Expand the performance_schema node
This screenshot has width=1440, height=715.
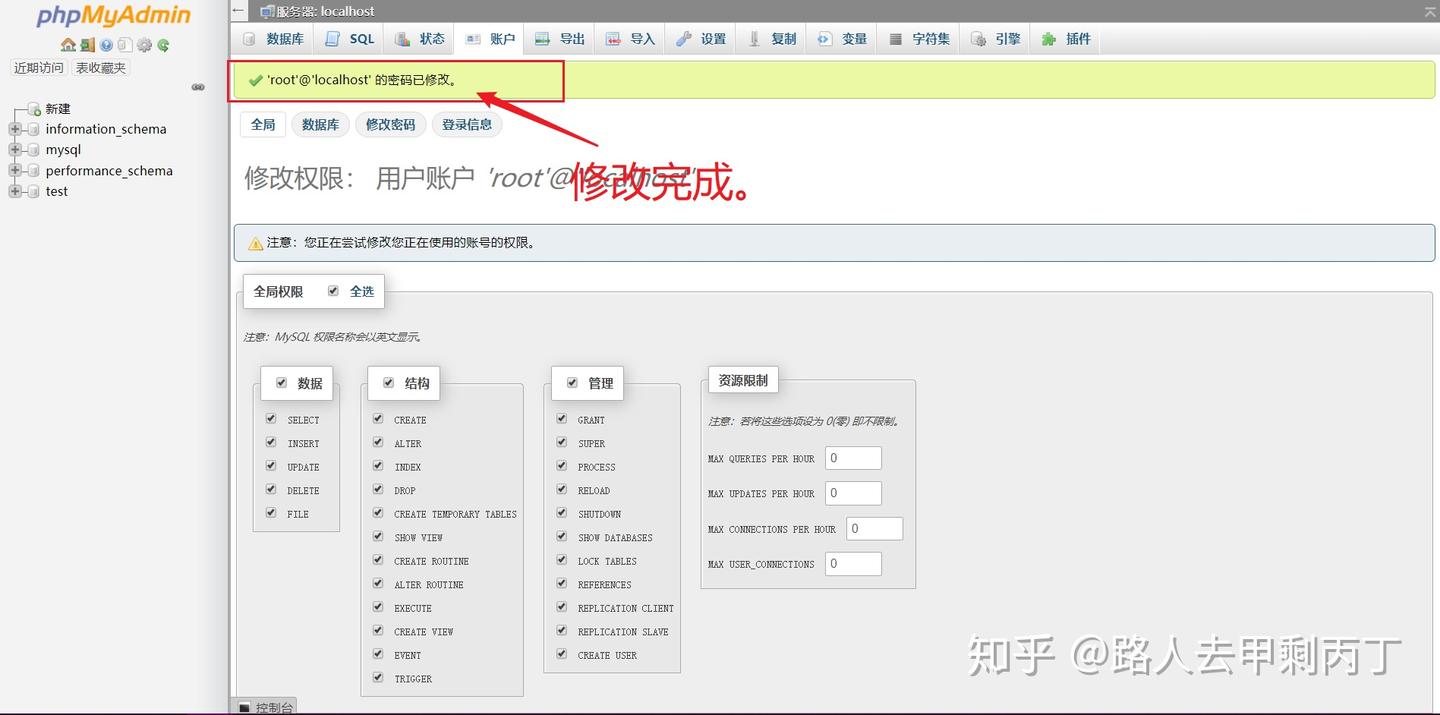click(x=14, y=170)
